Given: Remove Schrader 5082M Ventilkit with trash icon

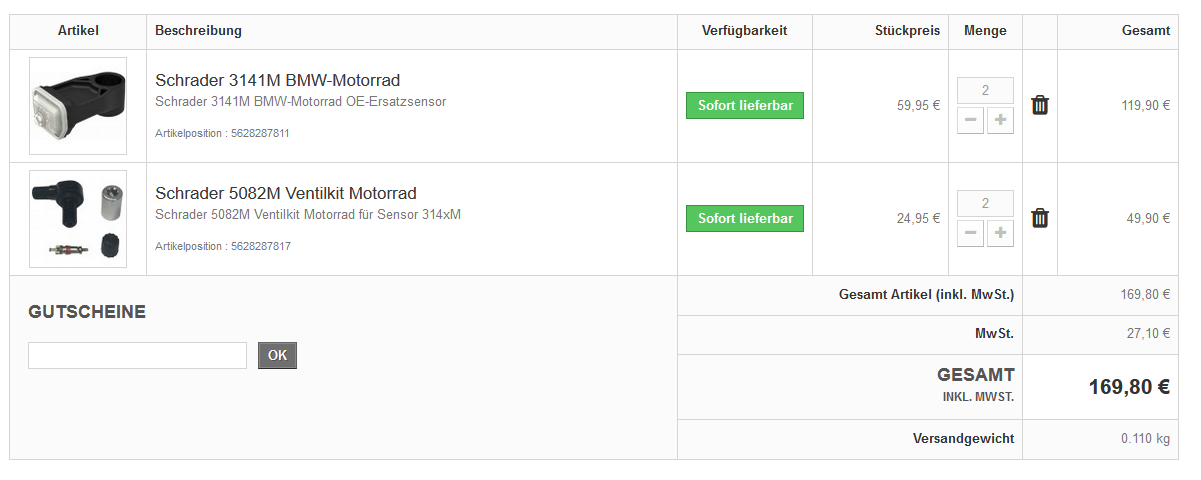Looking at the screenshot, I should (1040, 218).
